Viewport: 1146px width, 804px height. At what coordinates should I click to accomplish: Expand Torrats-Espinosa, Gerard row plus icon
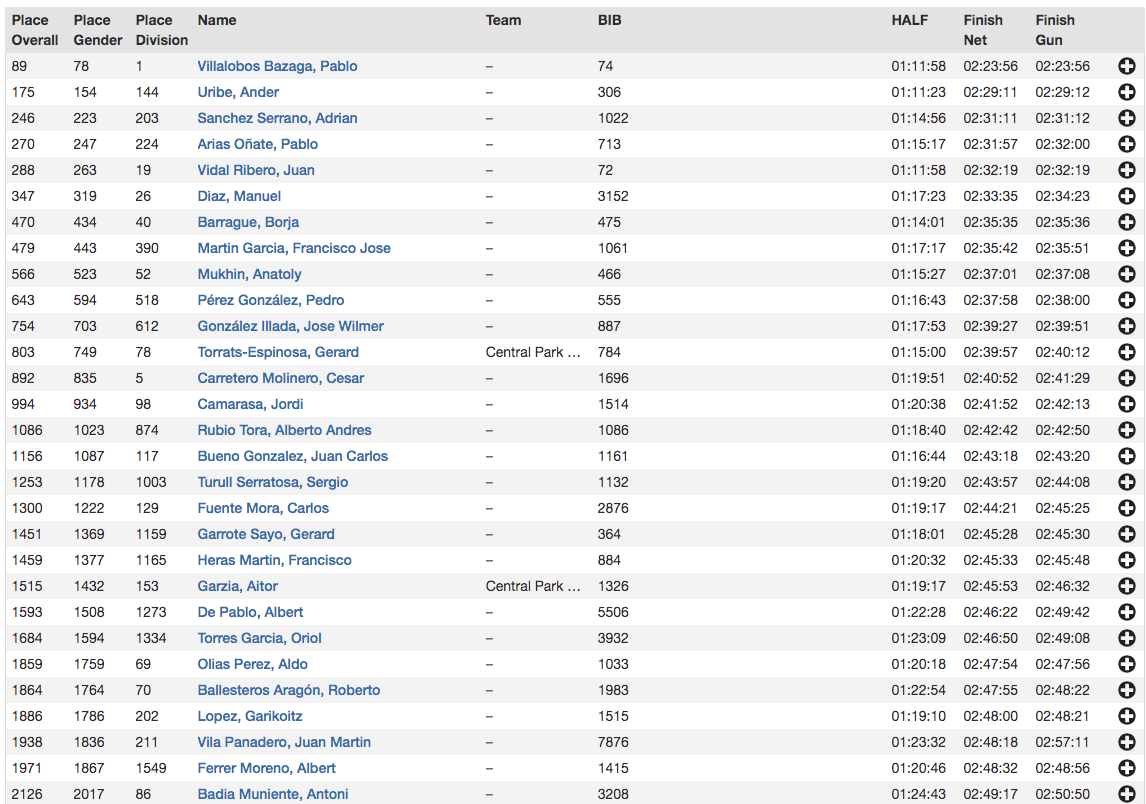[x=1126, y=352]
